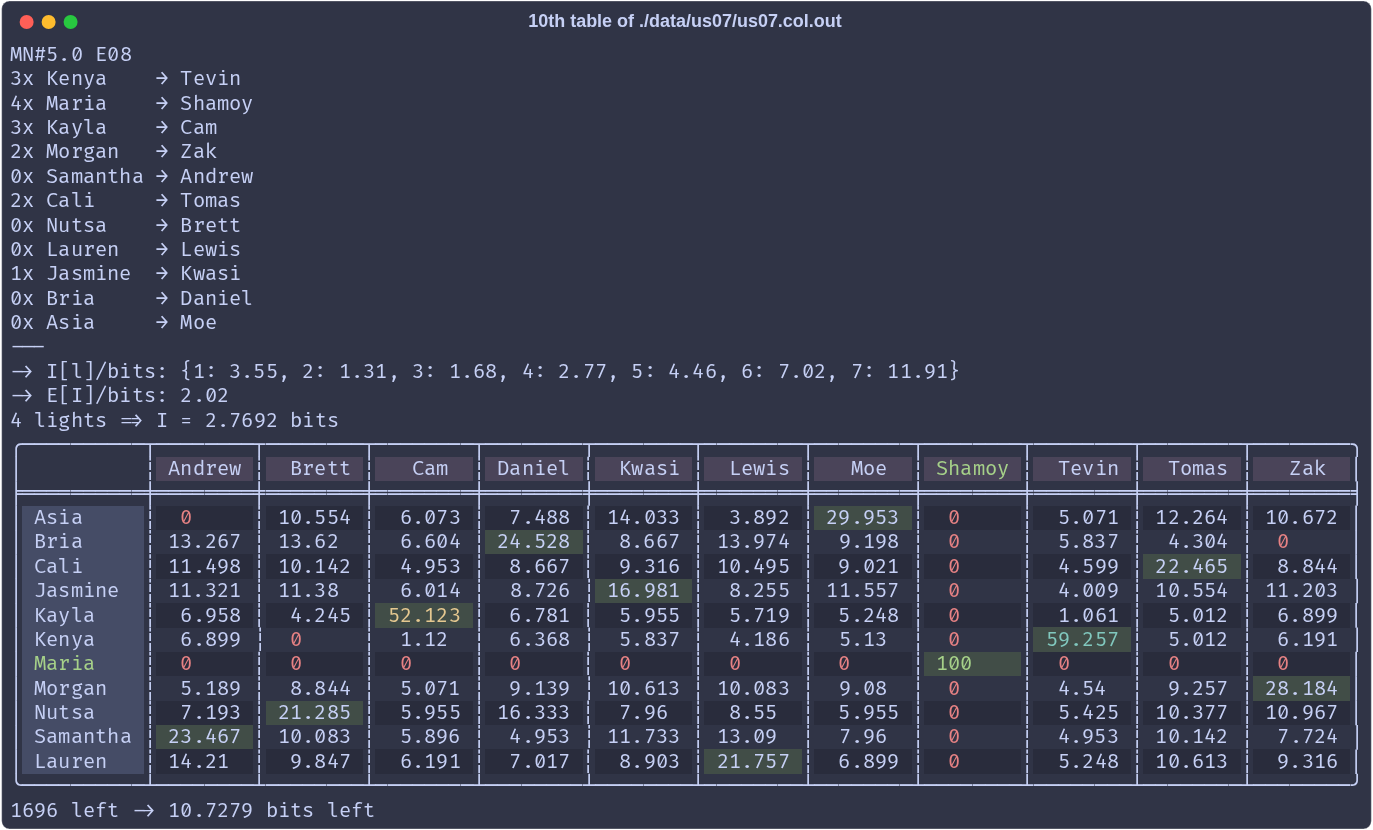This screenshot has width=1373, height=830.
Task: Click the cell '1.12' in Kenya row
Action: coord(424,639)
